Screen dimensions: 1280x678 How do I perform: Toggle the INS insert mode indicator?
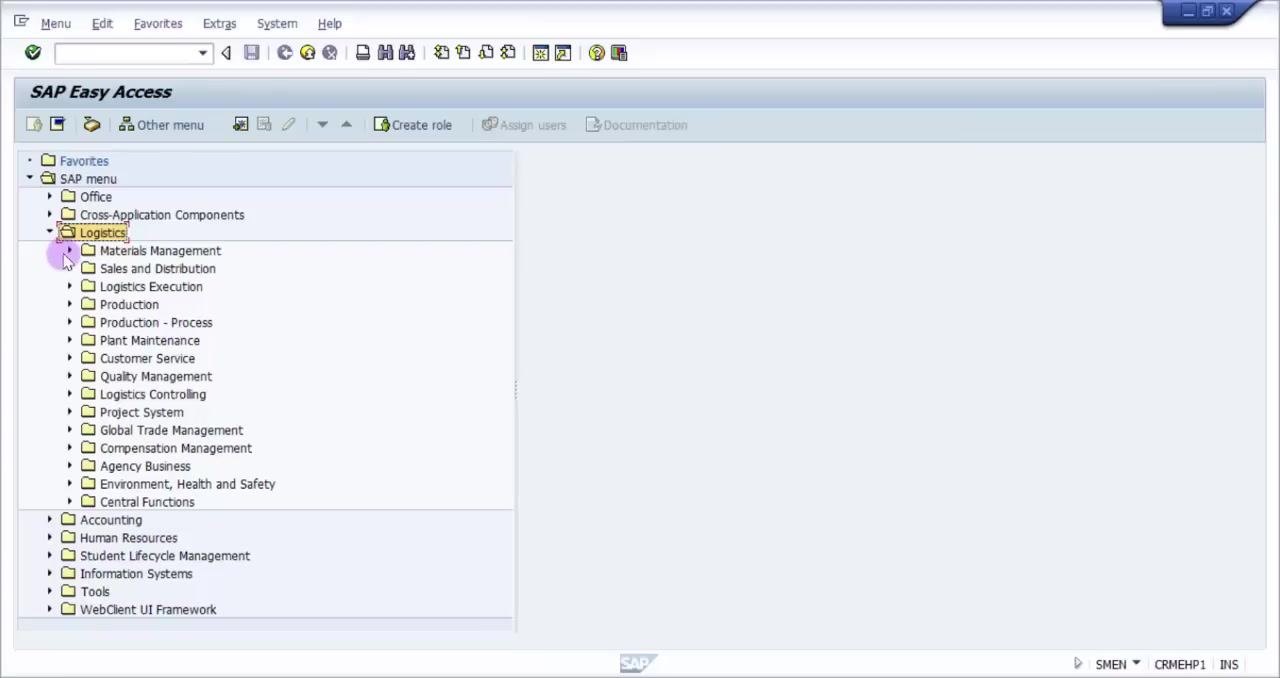1229,665
